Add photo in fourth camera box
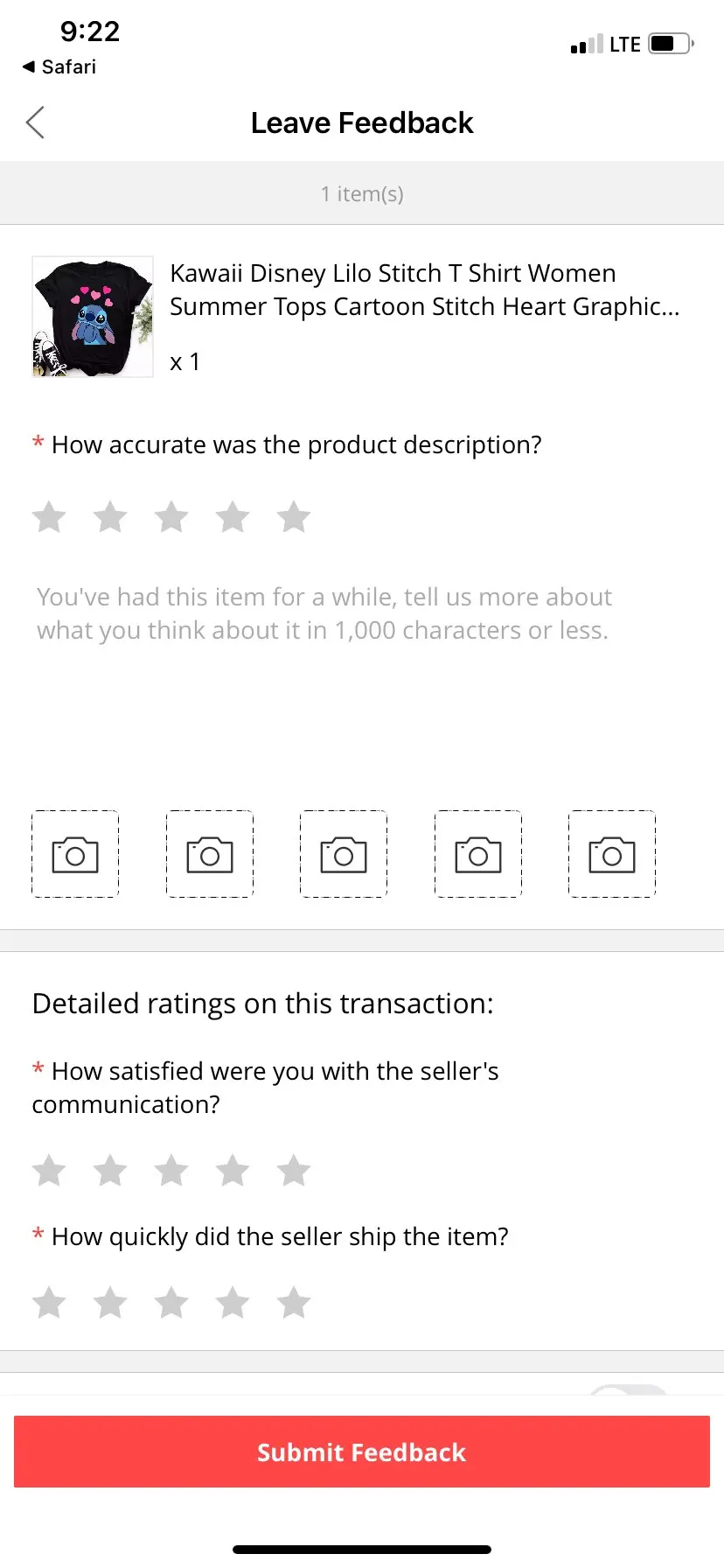724x1568 pixels. click(478, 855)
